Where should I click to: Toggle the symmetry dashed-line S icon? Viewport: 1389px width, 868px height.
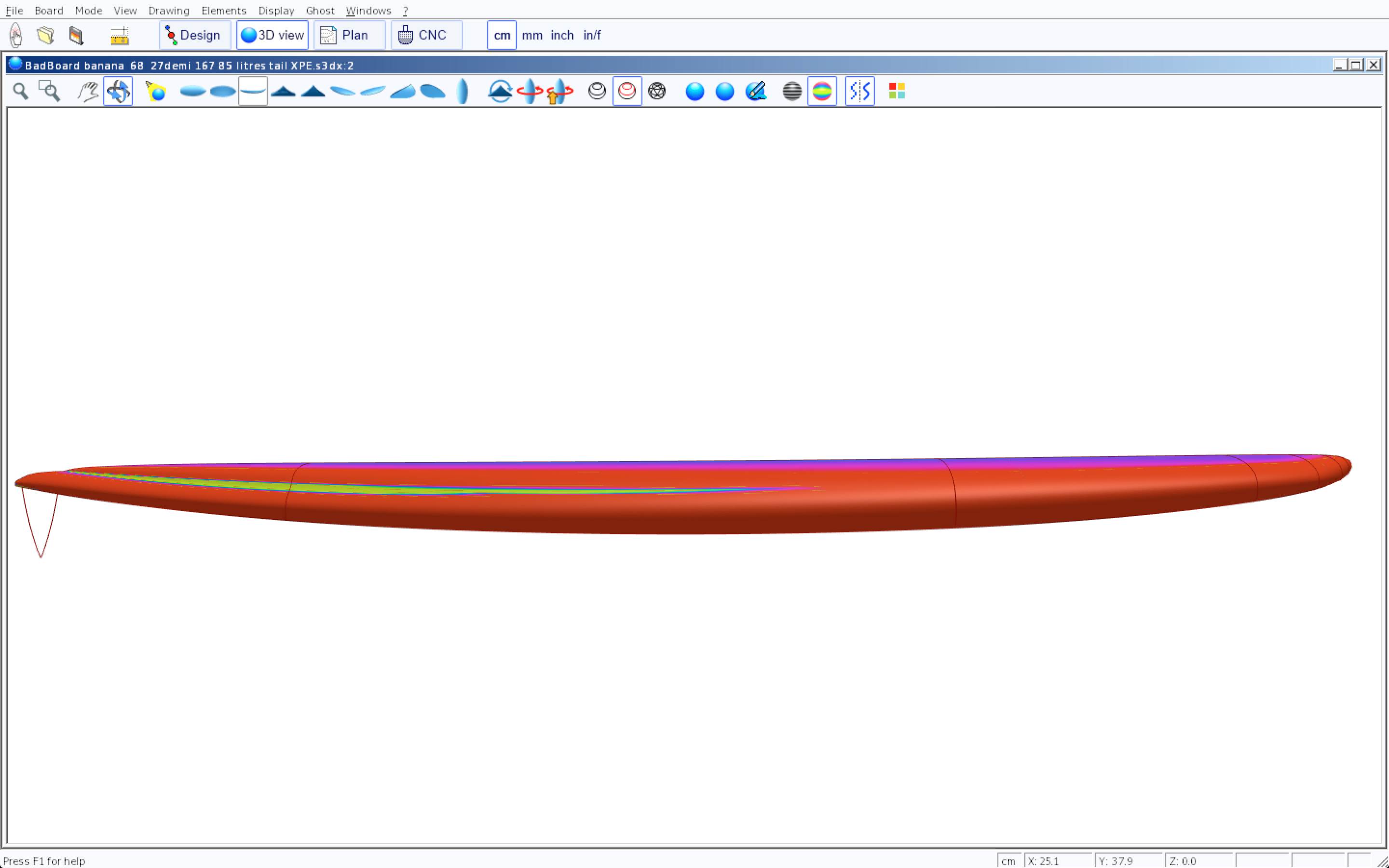pyautogui.click(x=859, y=91)
